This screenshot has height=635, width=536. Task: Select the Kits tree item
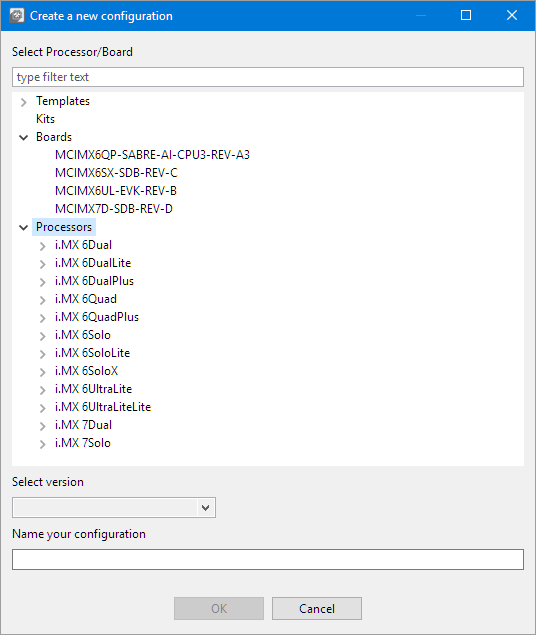tap(45, 119)
